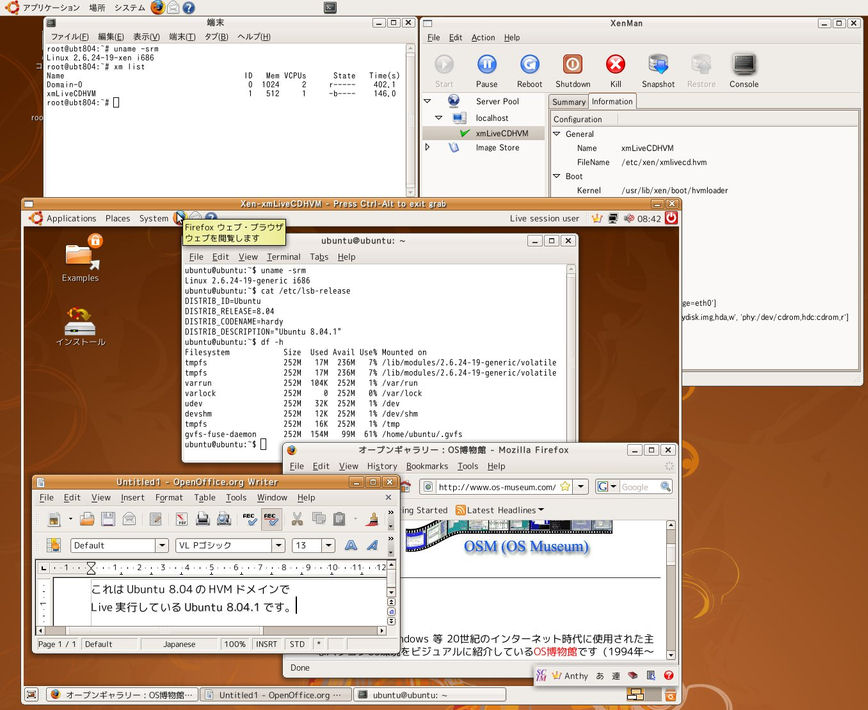The width and height of the screenshot is (868, 710).
Task: Toggle AutoSpellcheck in Writer toolbar
Action: (271, 519)
